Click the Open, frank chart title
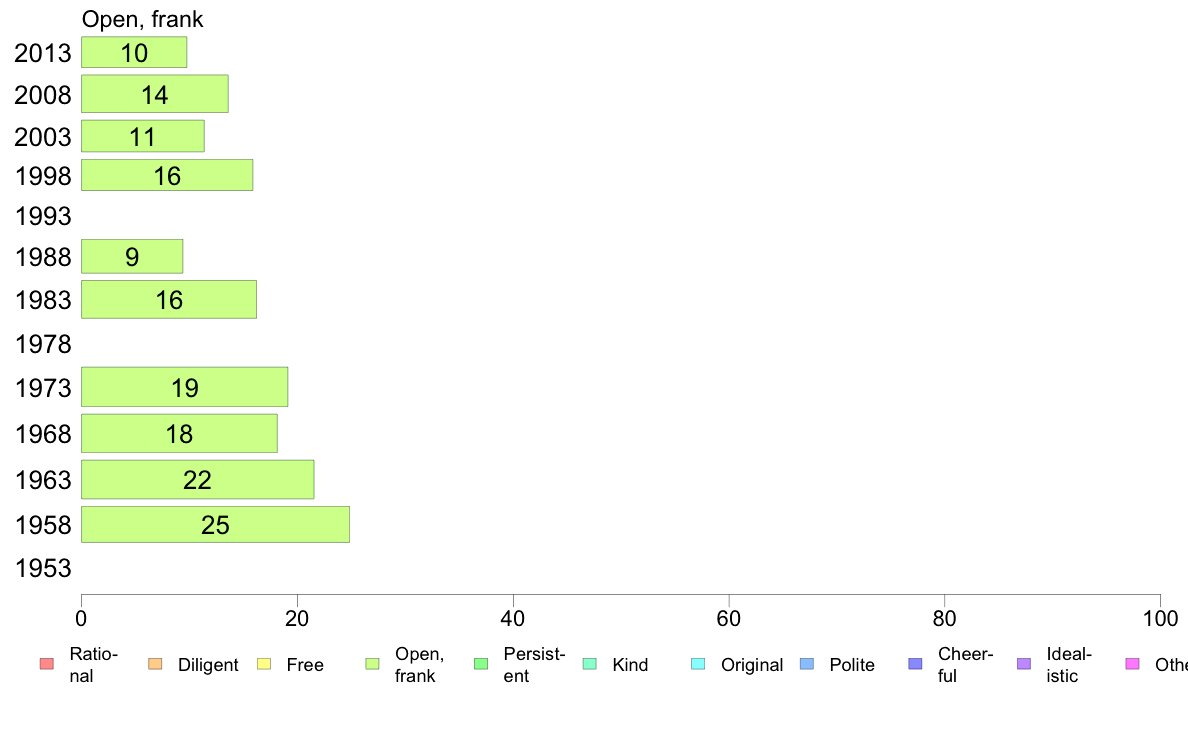The image size is (1188, 736). coord(142,19)
